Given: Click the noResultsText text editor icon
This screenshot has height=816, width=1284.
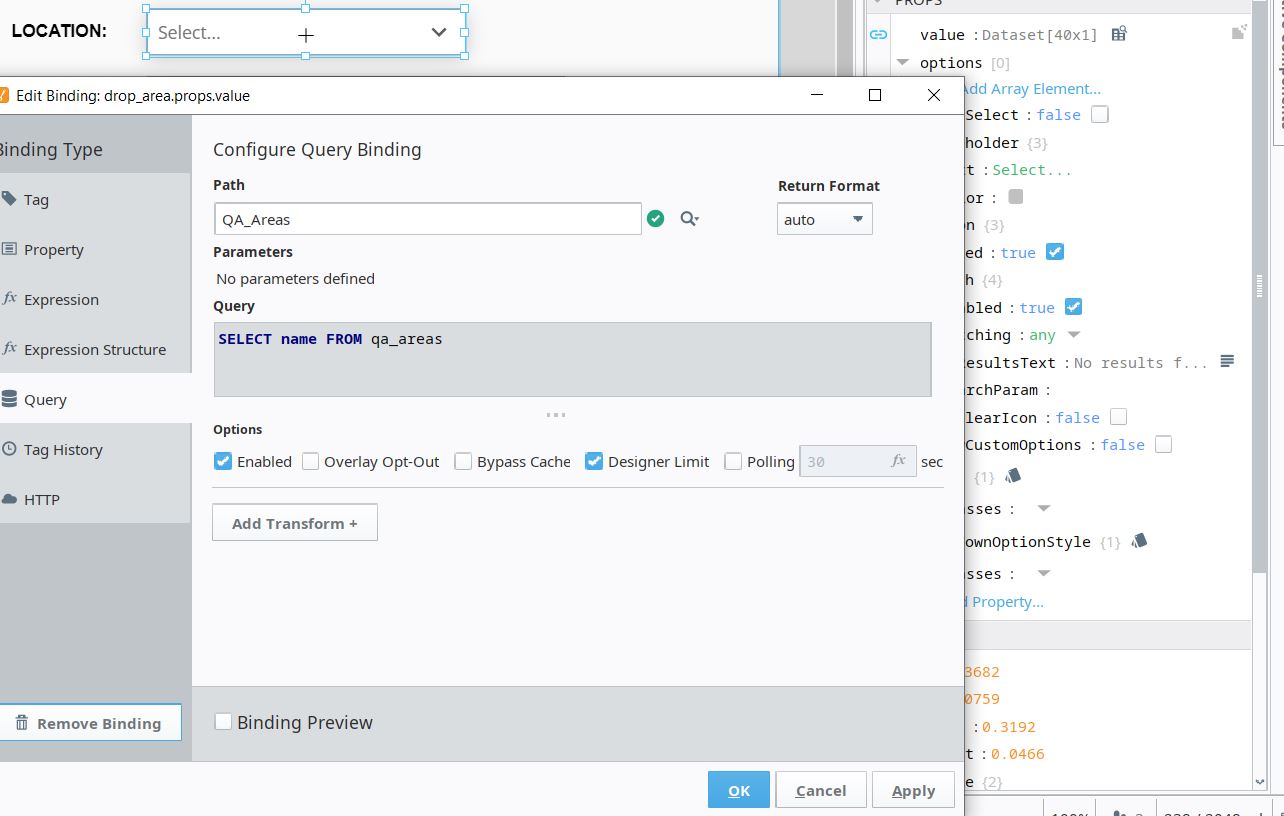Looking at the screenshot, I should pos(1227,361).
